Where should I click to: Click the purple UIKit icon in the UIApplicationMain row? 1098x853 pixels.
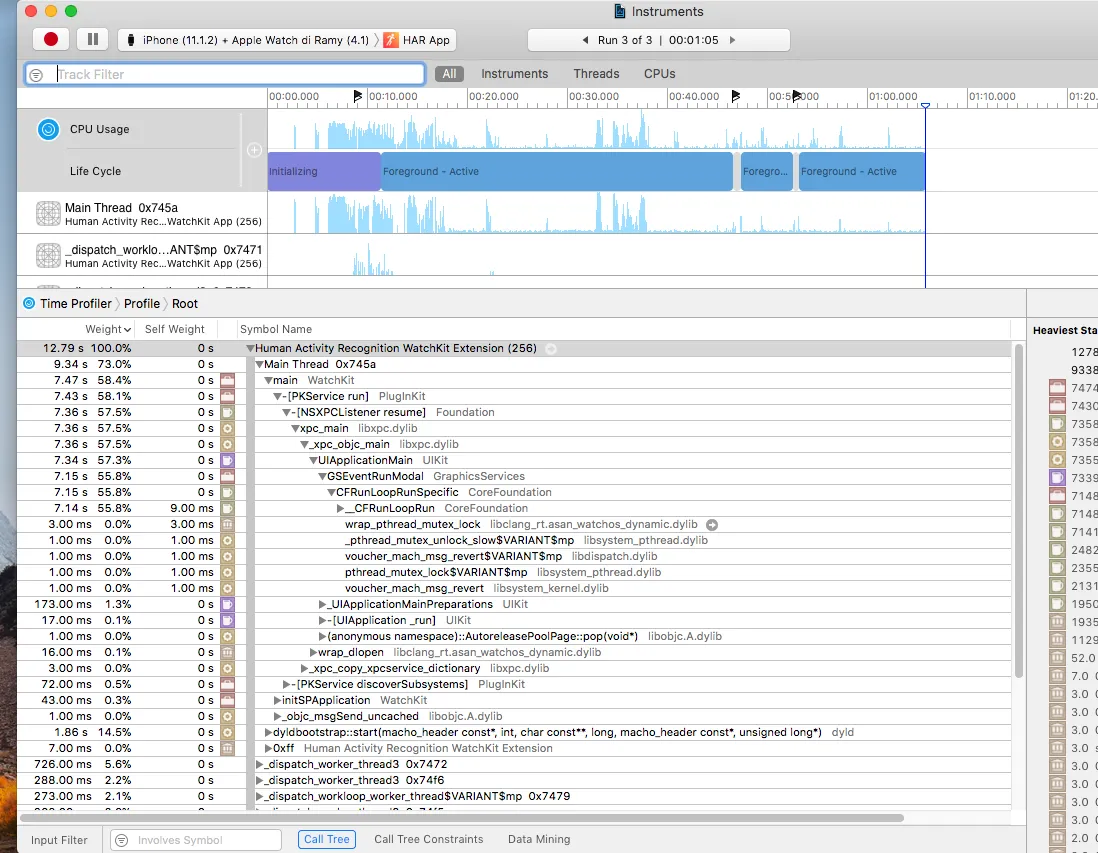click(228, 460)
